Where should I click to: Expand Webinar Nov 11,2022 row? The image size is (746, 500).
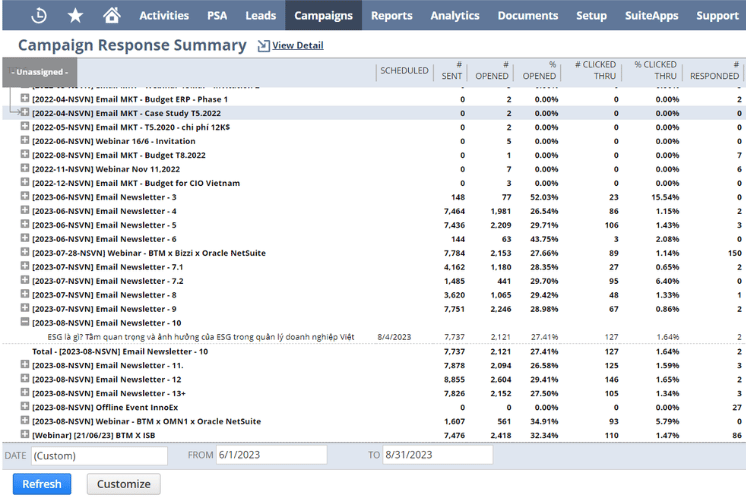tap(25, 168)
